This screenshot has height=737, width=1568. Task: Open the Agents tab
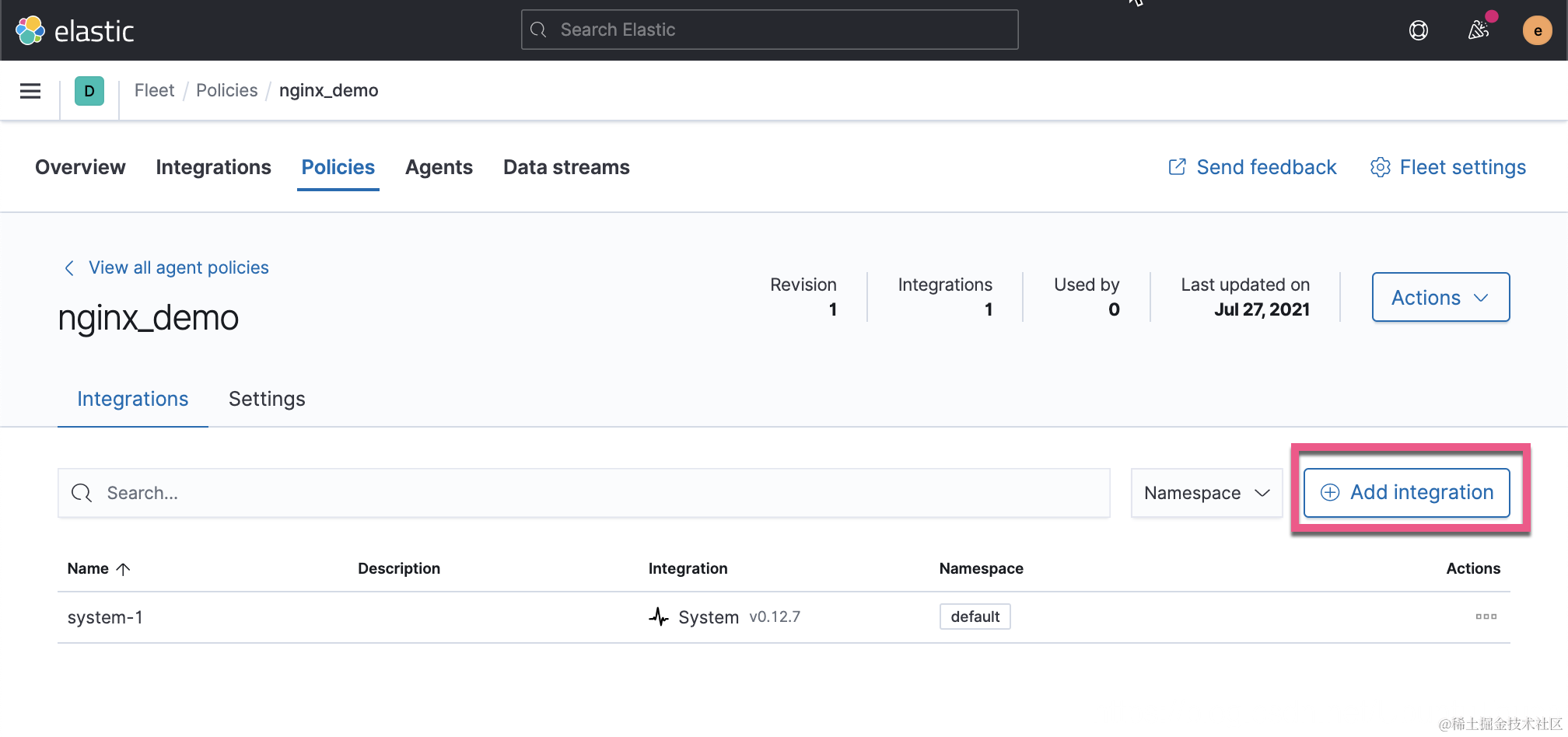coord(439,167)
